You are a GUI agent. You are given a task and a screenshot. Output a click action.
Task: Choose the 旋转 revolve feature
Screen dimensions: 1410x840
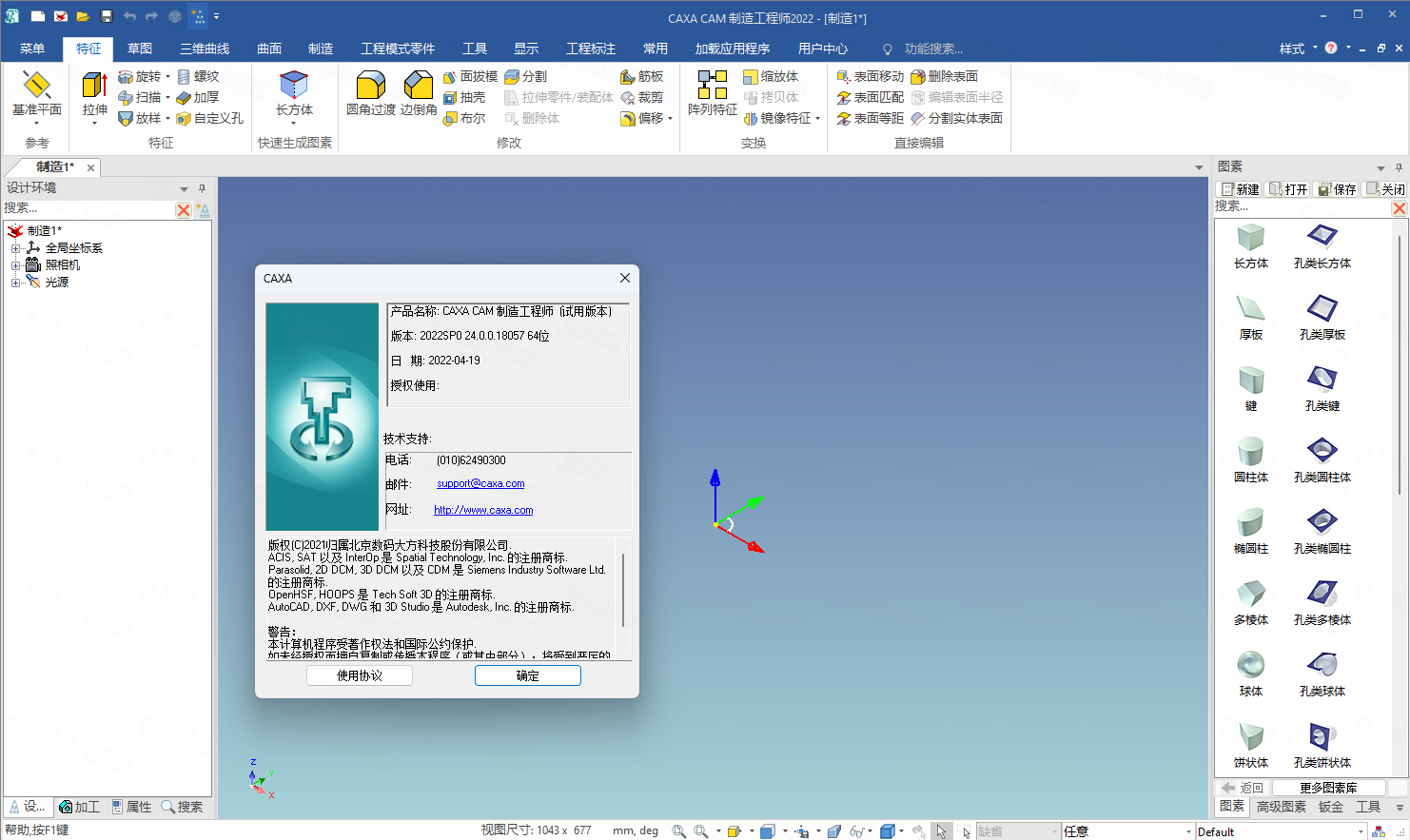[139, 76]
